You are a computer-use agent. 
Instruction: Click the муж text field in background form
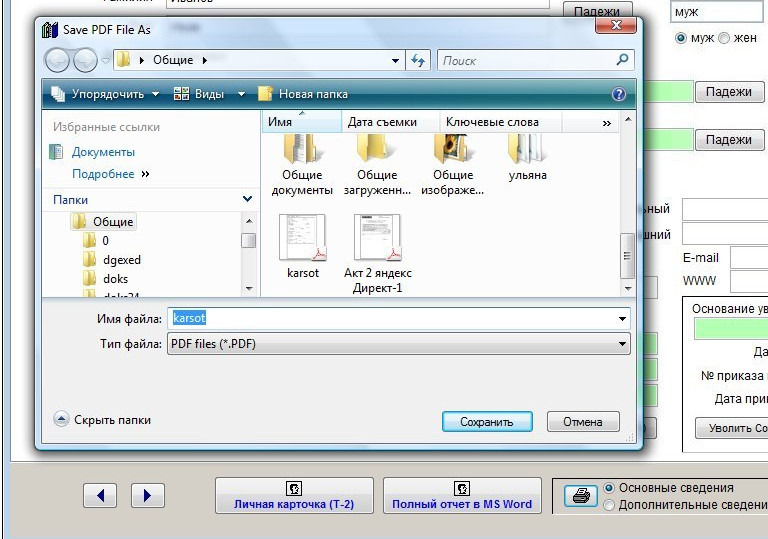pyautogui.click(x=718, y=12)
